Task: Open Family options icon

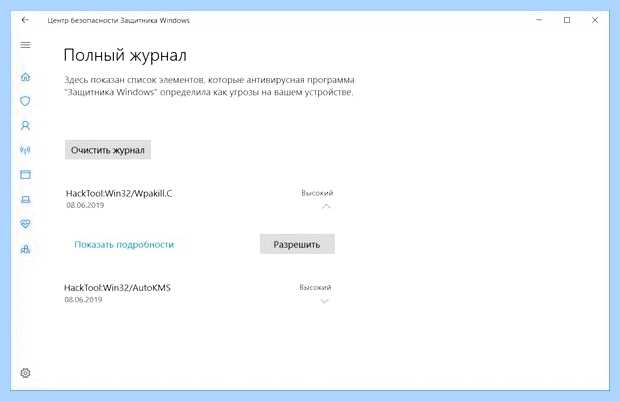Action: (25, 249)
